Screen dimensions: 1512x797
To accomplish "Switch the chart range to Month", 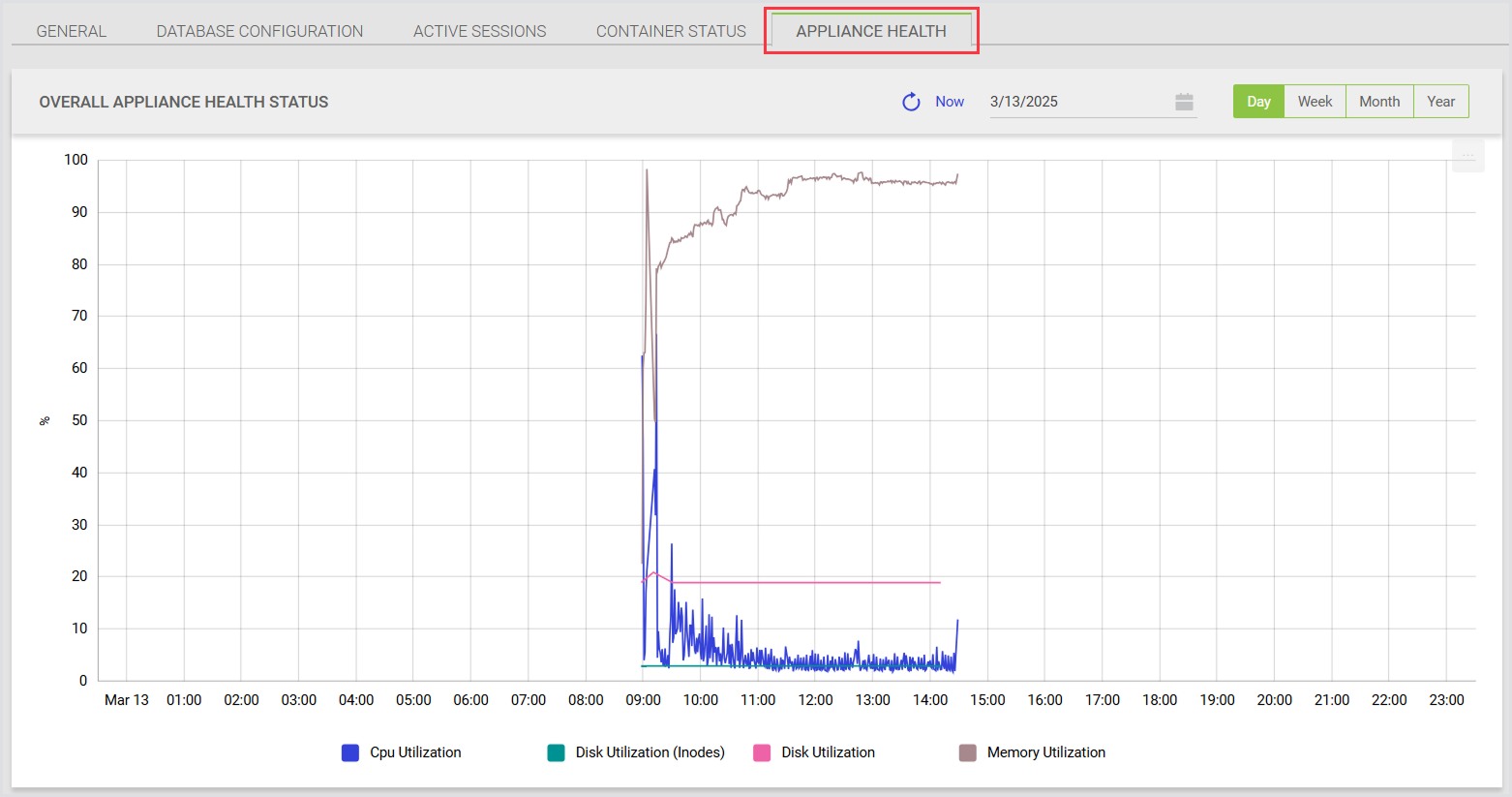I will pyautogui.click(x=1379, y=102).
